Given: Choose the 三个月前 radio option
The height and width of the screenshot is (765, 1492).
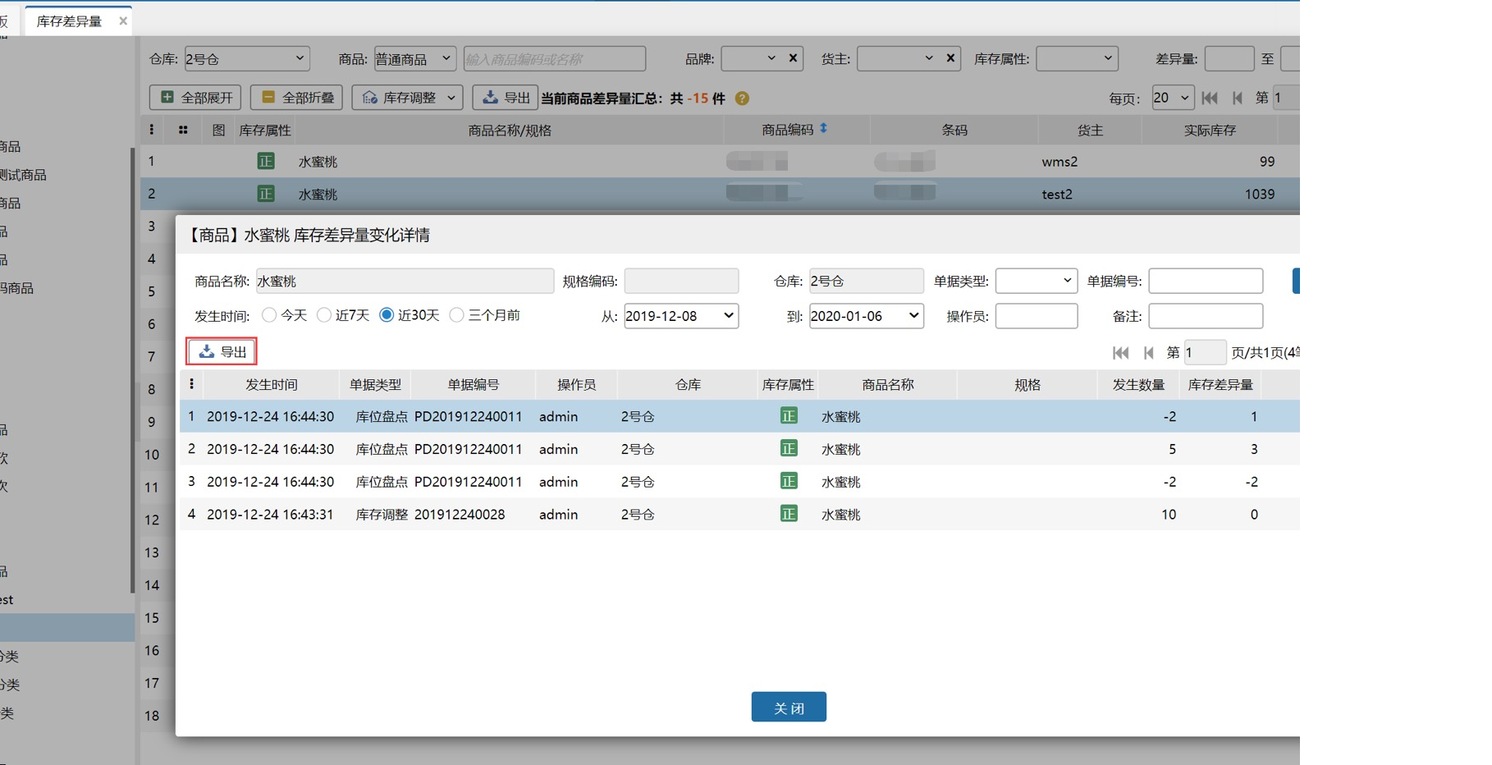Looking at the screenshot, I should click(457, 315).
